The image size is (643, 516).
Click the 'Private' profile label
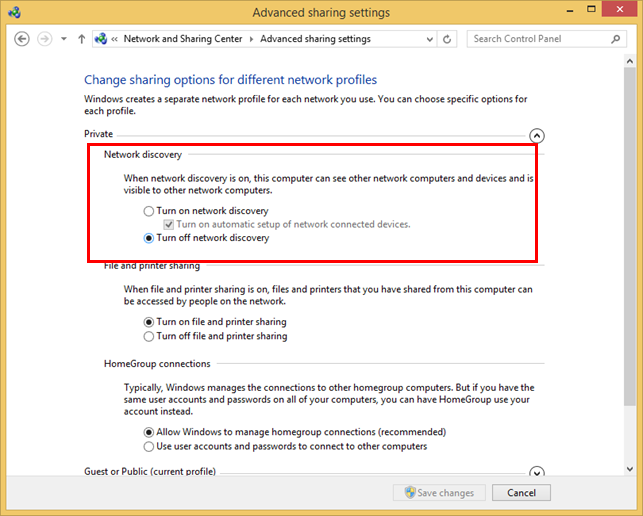(x=98, y=134)
